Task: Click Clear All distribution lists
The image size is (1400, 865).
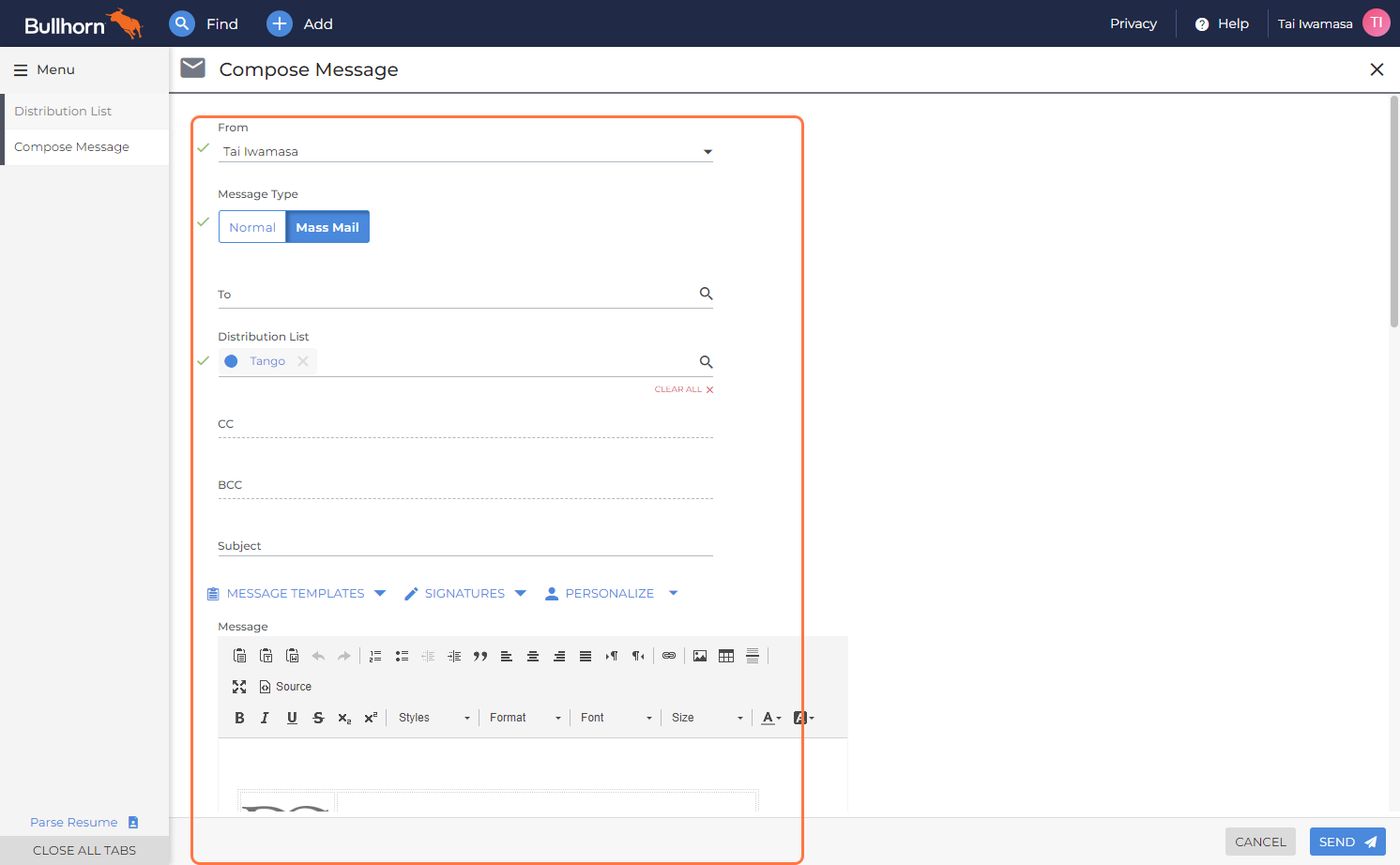Action: pyautogui.click(x=684, y=389)
